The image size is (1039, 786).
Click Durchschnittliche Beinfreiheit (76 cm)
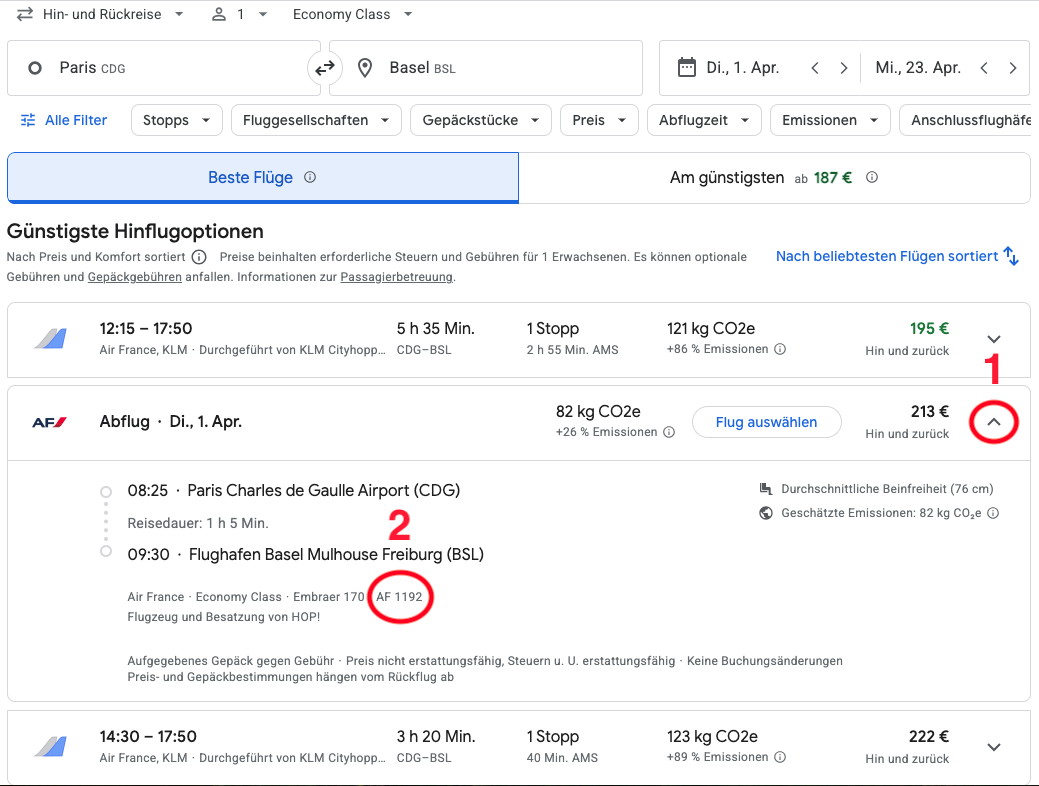887,489
